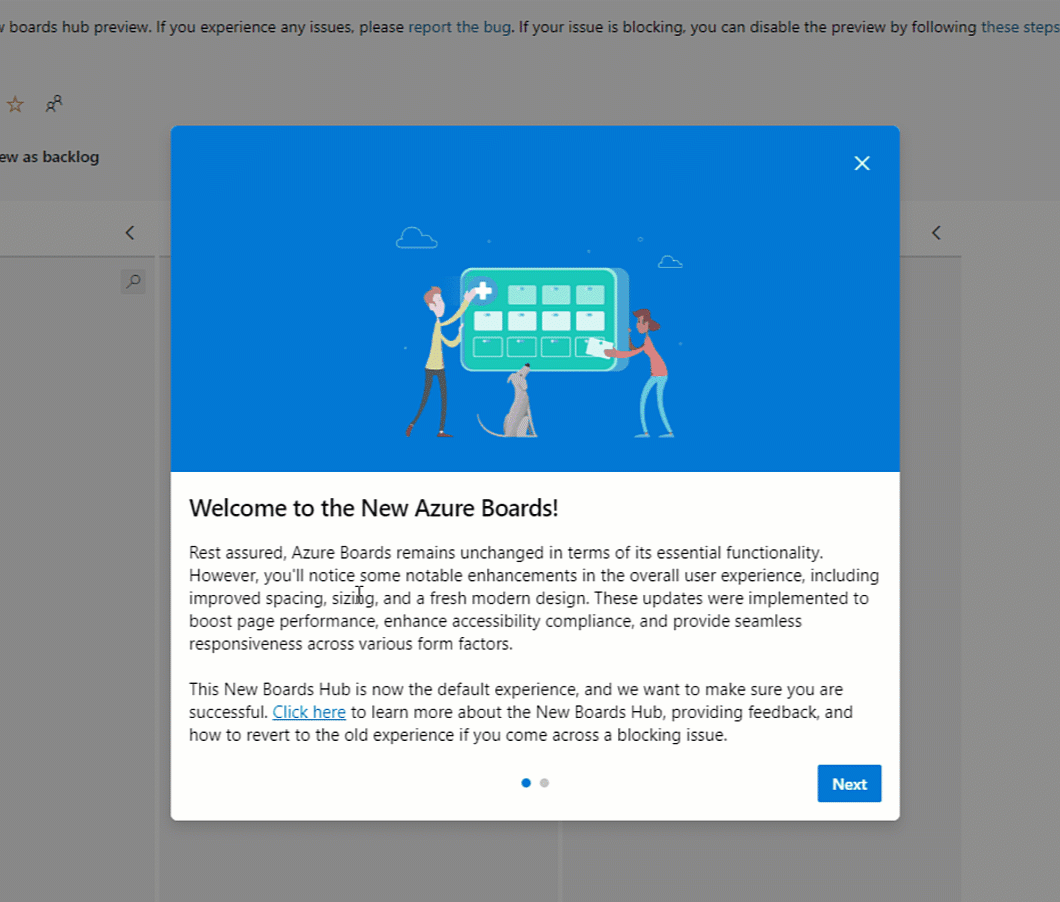The height and width of the screenshot is (902, 1060).
Task: Click Next to advance the welcome dialog
Action: coord(849,783)
